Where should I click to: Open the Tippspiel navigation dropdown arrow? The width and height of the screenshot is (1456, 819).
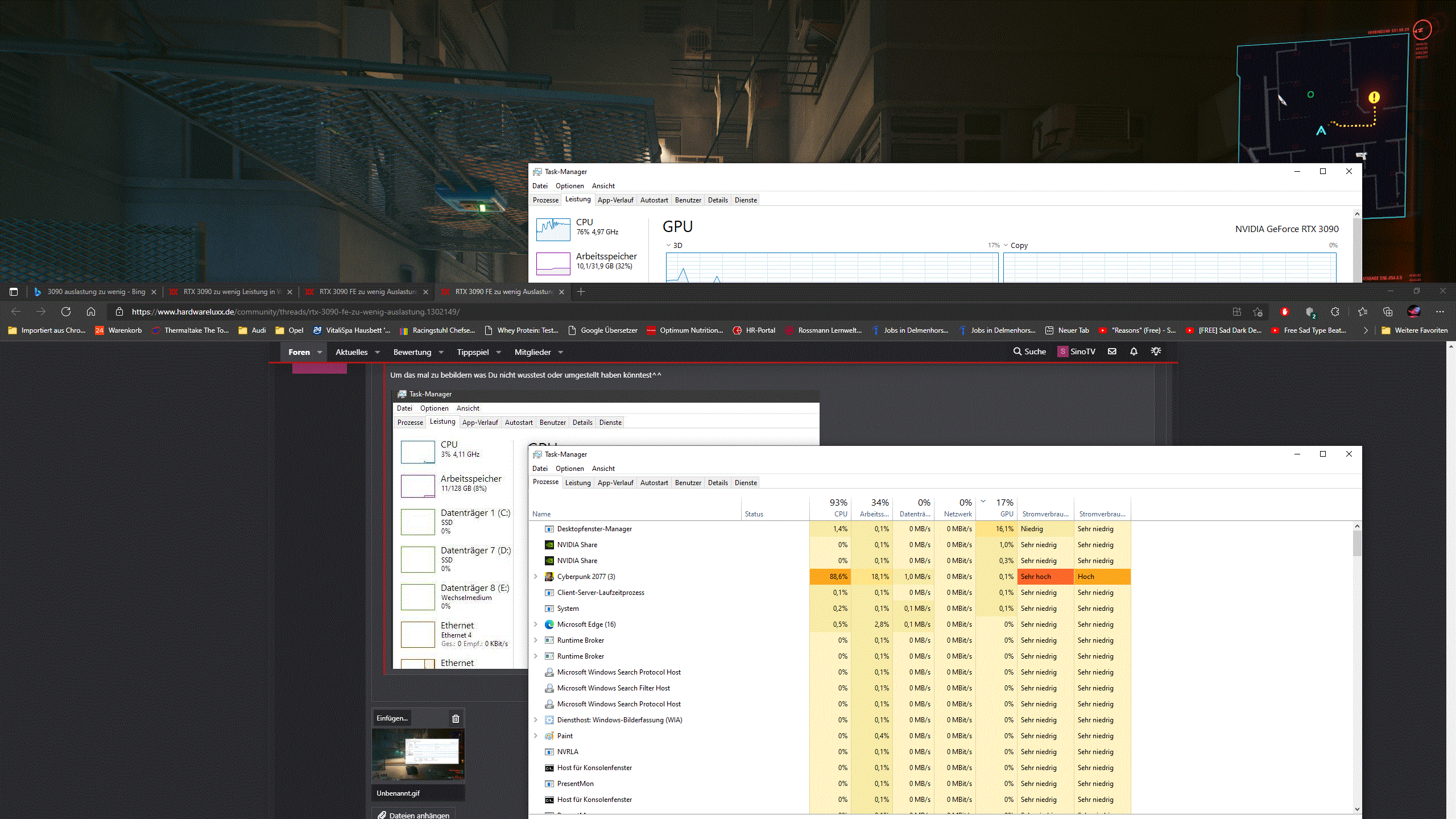[499, 352]
